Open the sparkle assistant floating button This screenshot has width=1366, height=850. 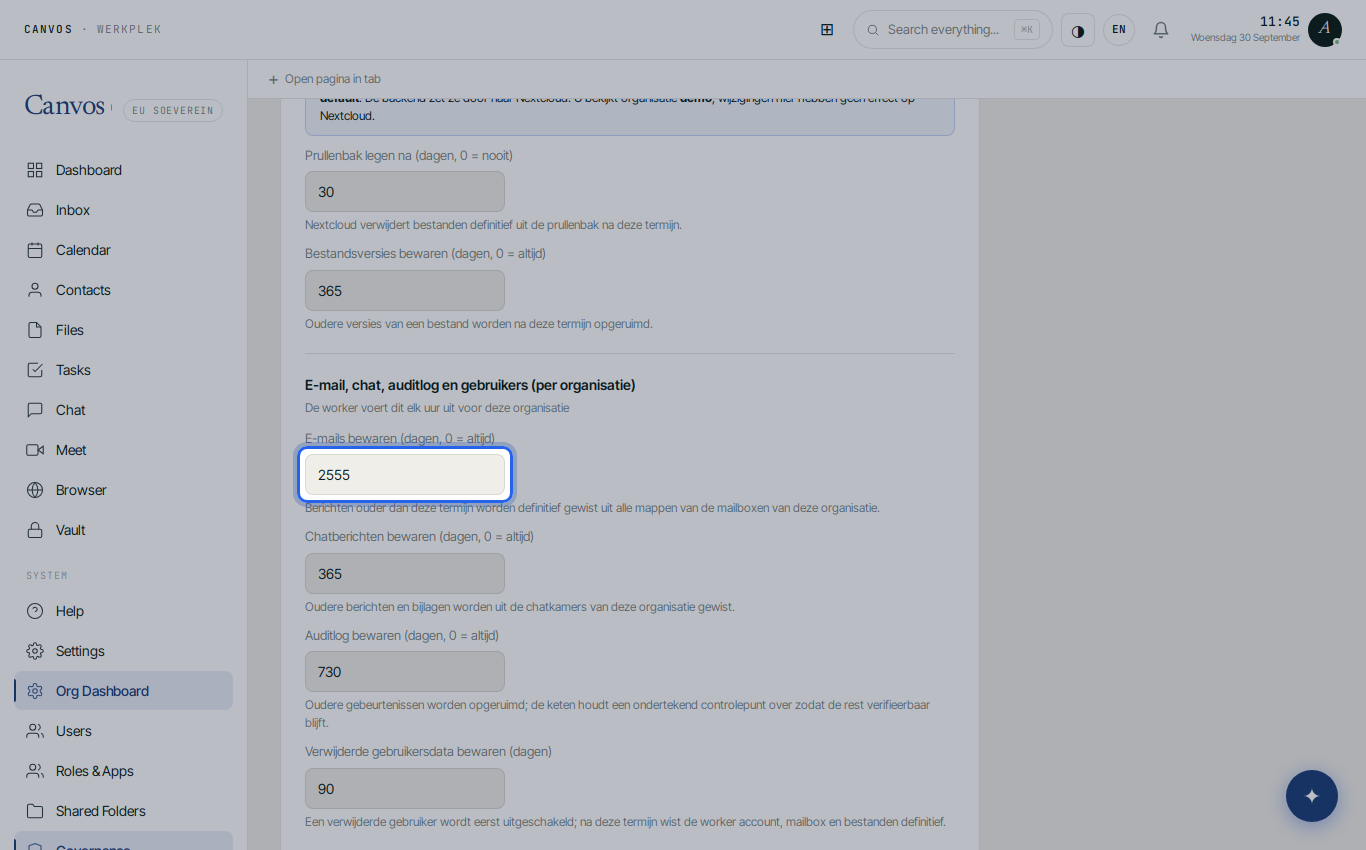1312,796
